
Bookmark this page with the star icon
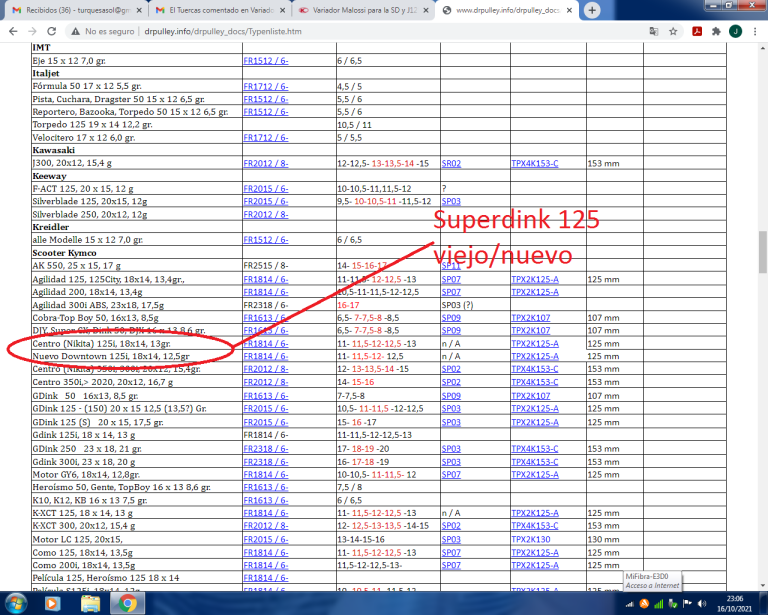[674, 31]
